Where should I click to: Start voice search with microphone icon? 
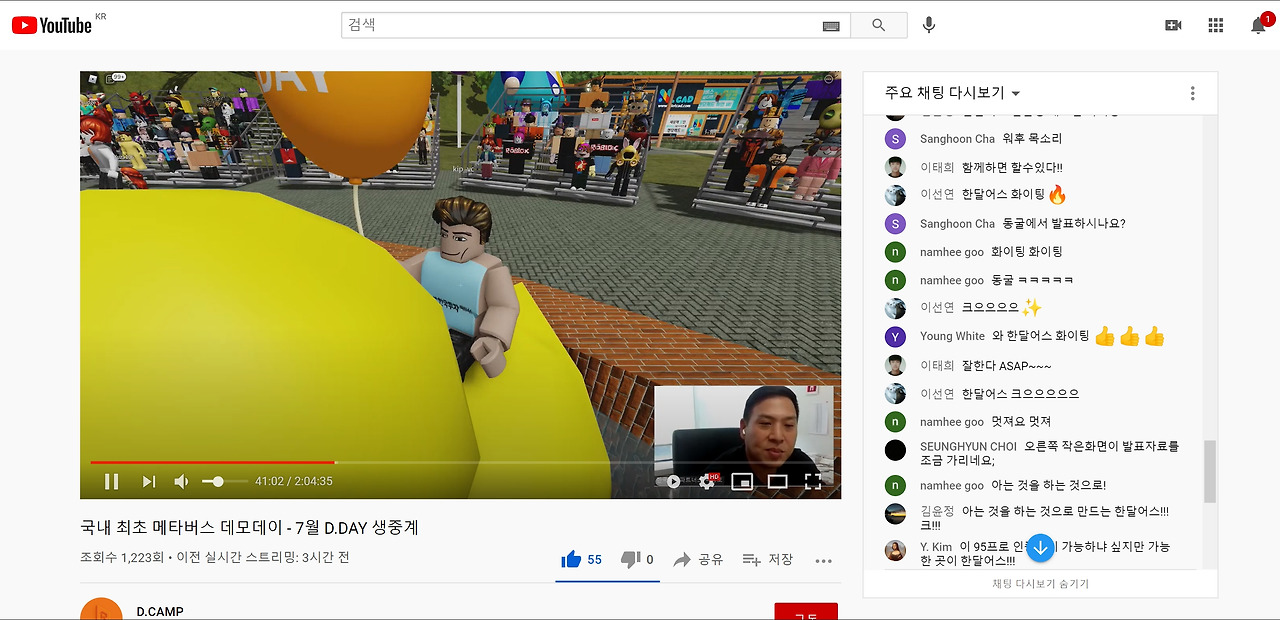(x=929, y=25)
